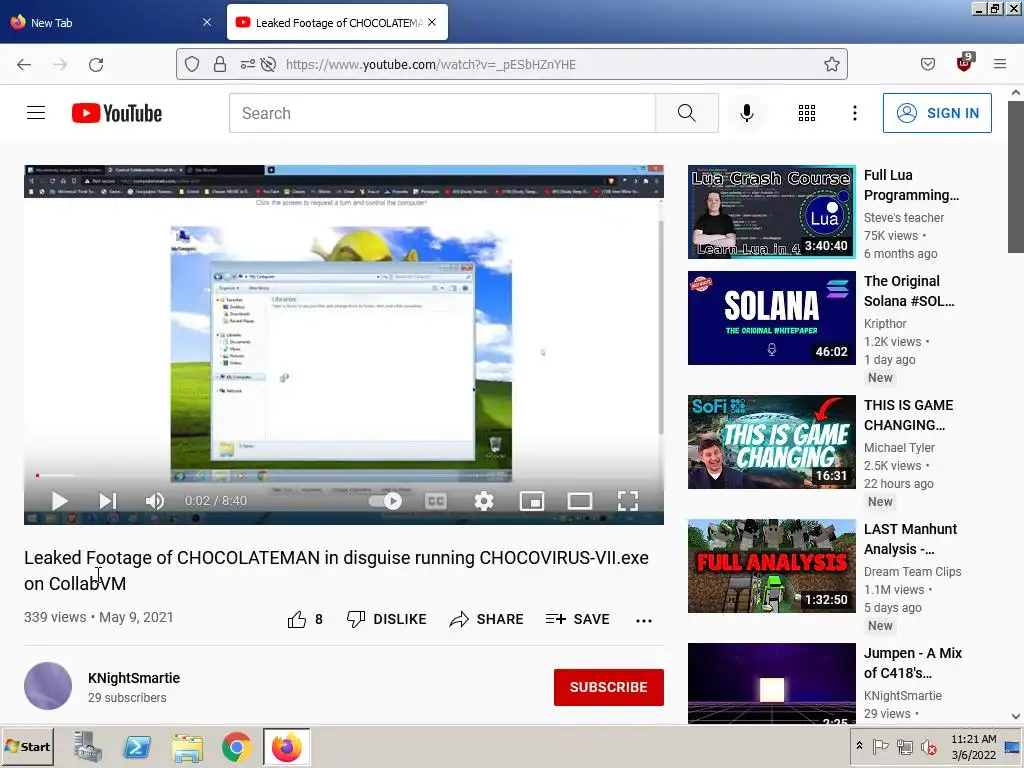Image resolution: width=1024 pixels, height=768 pixels.
Task: Launch PowerShell from the taskbar
Action: [137, 746]
